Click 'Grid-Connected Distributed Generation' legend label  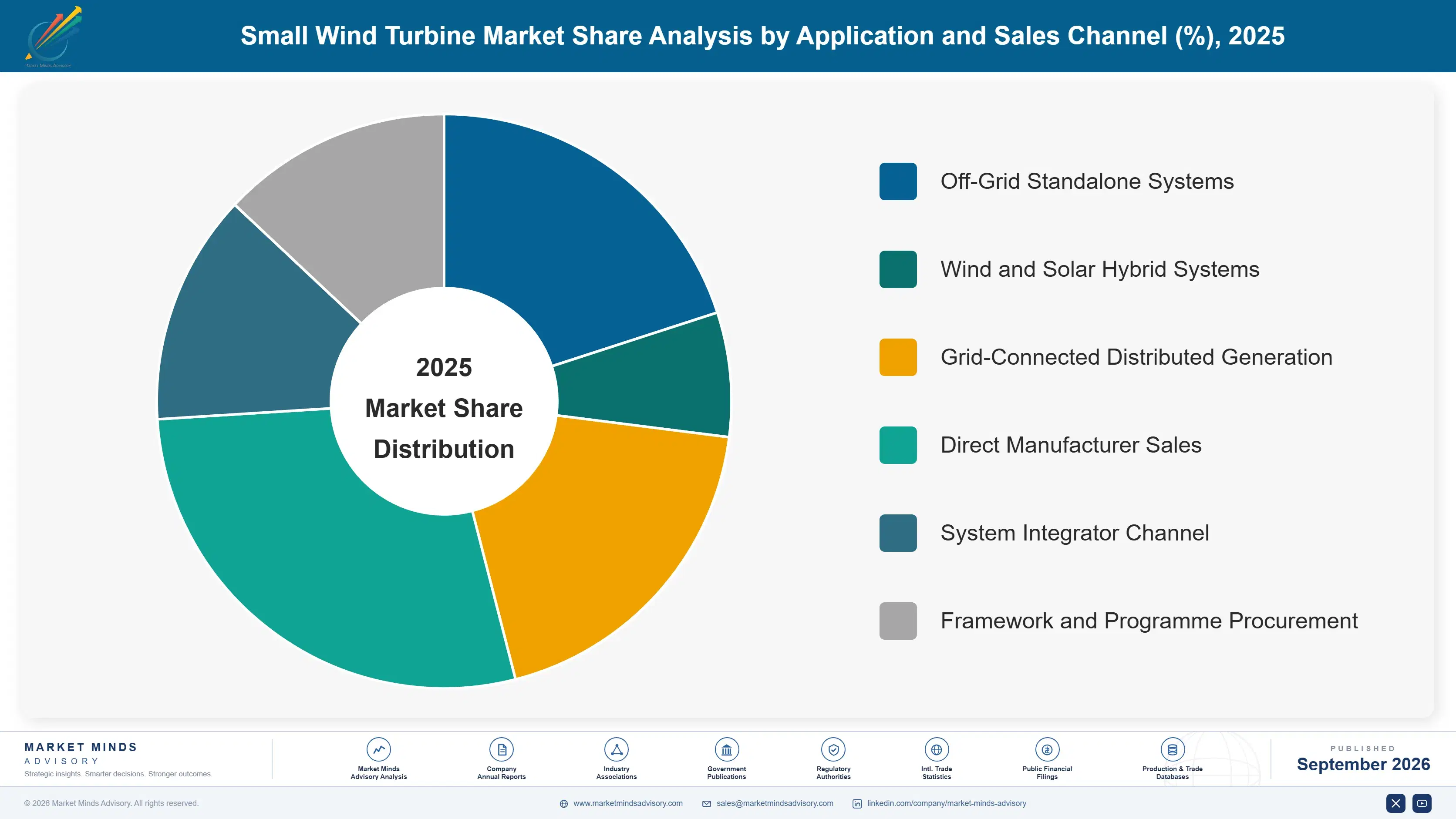[x=1137, y=357]
